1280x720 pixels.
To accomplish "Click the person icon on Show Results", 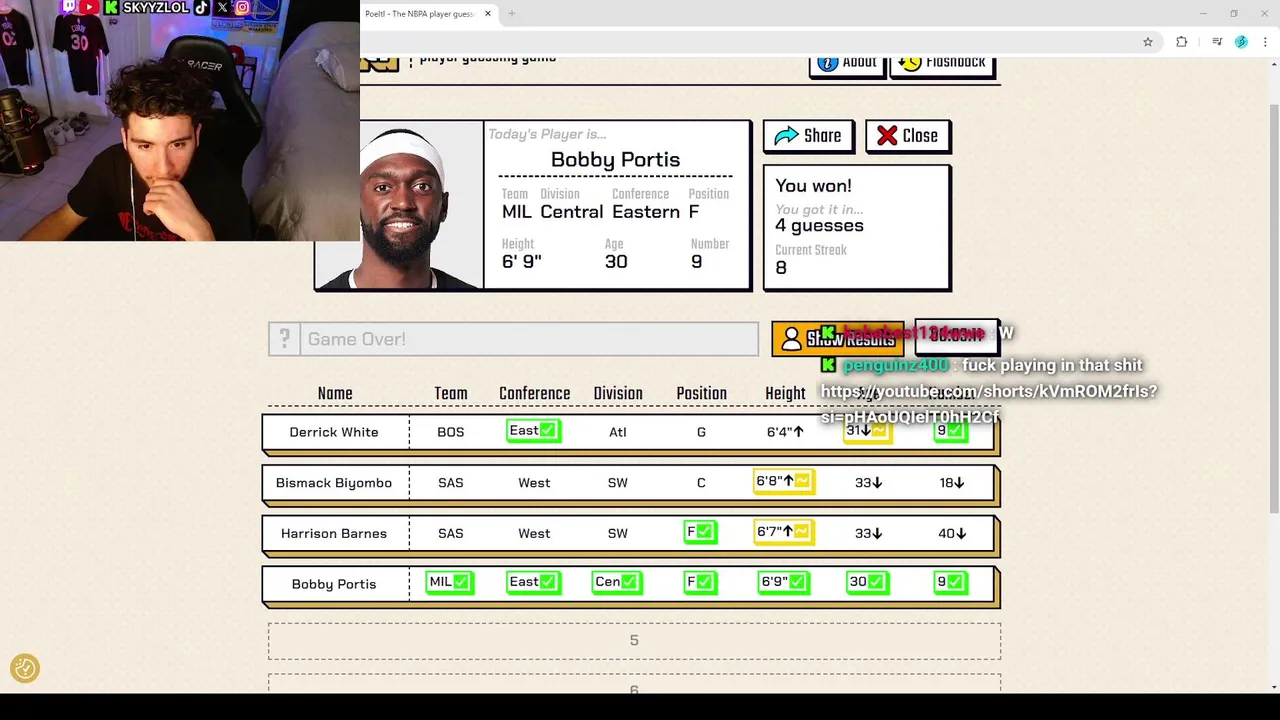I will (791, 339).
